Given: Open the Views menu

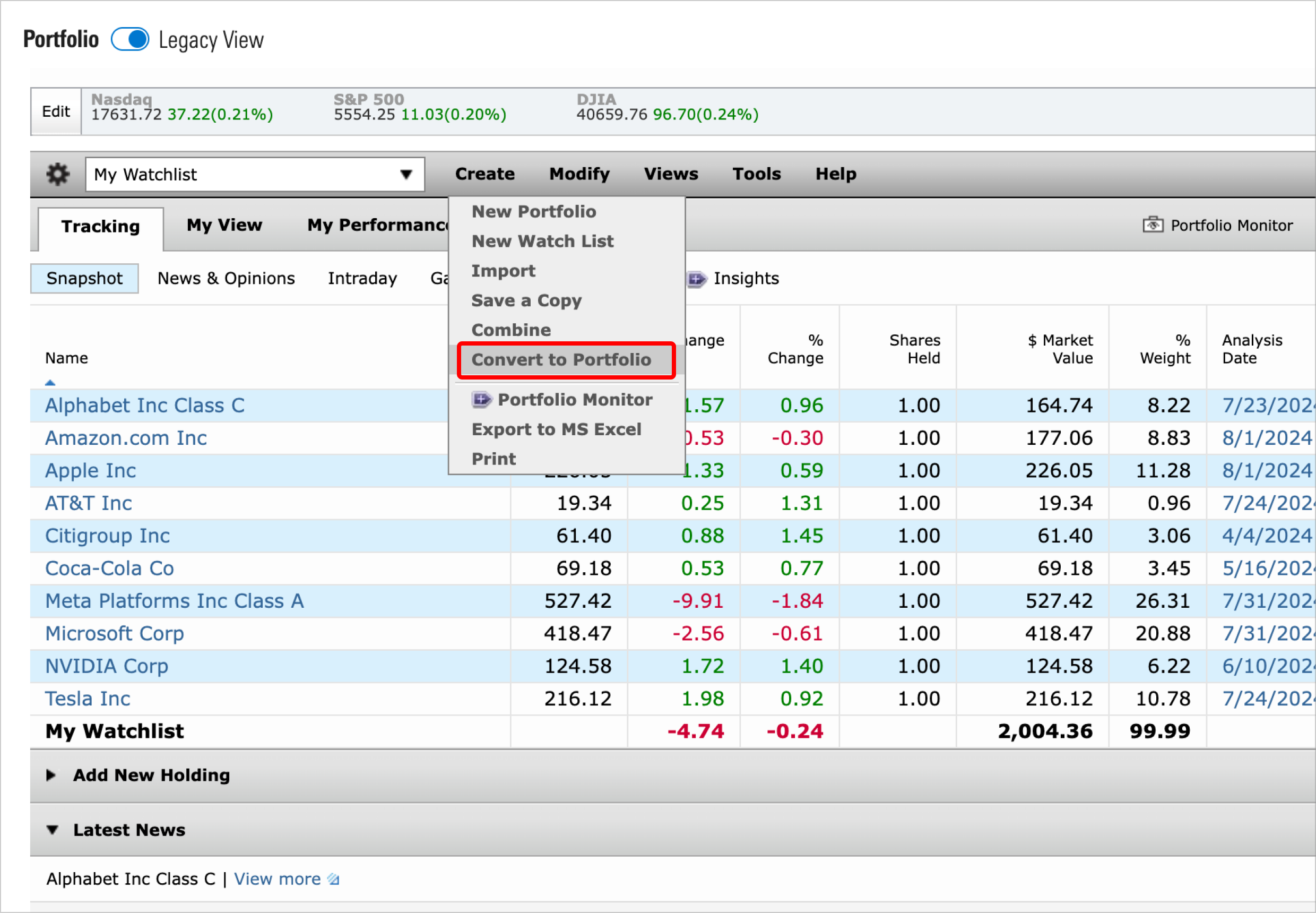Looking at the screenshot, I should pyautogui.click(x=671, y=174).
